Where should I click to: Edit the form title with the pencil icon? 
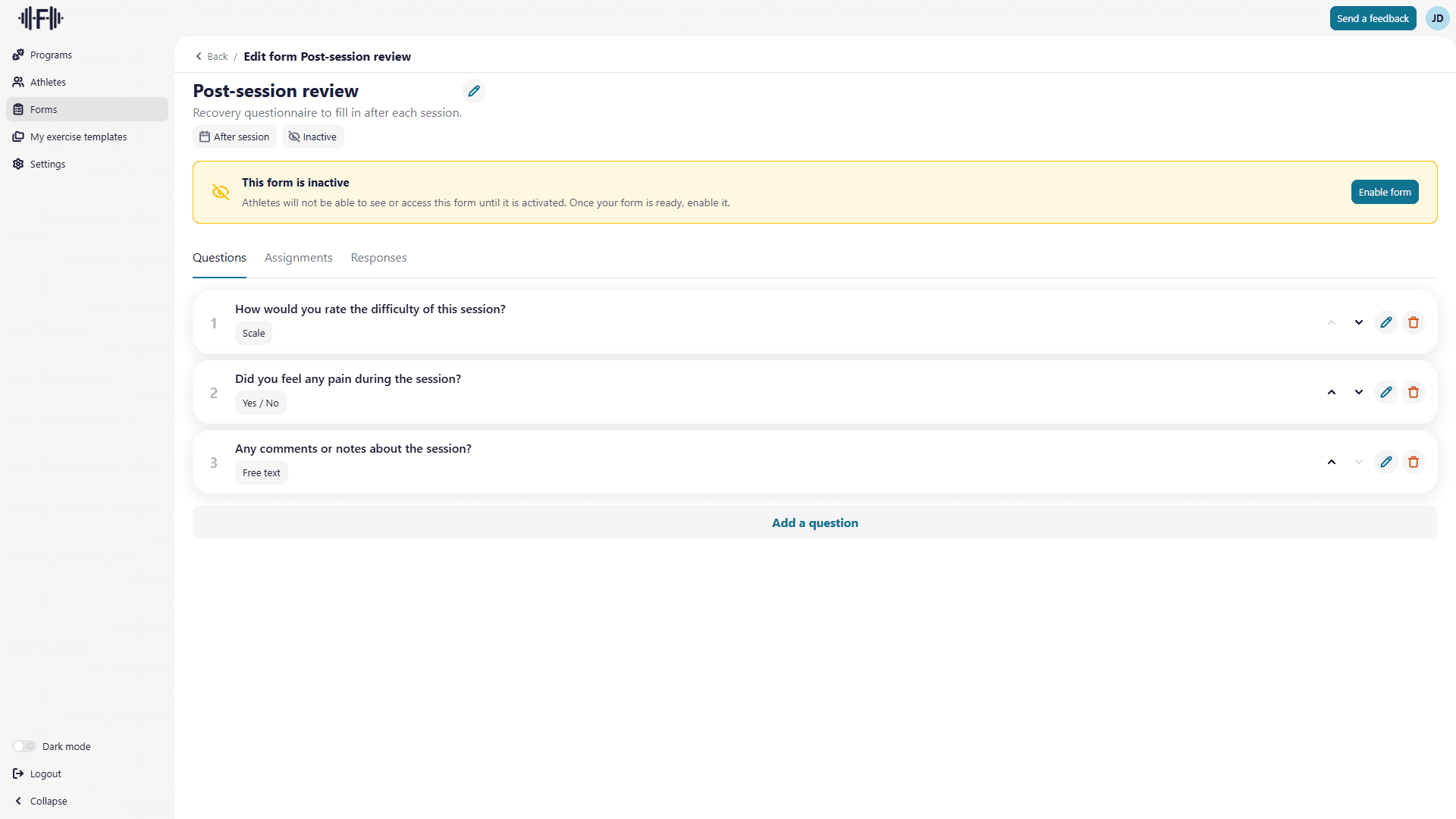point(474,91)
